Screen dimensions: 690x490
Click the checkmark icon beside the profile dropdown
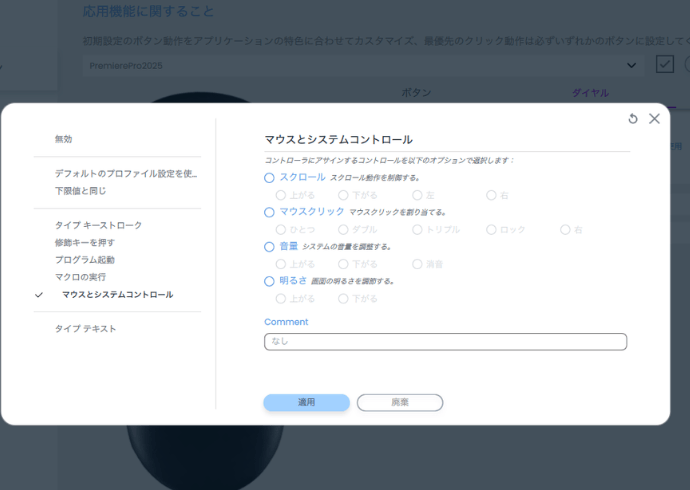(x=665, y=65)
